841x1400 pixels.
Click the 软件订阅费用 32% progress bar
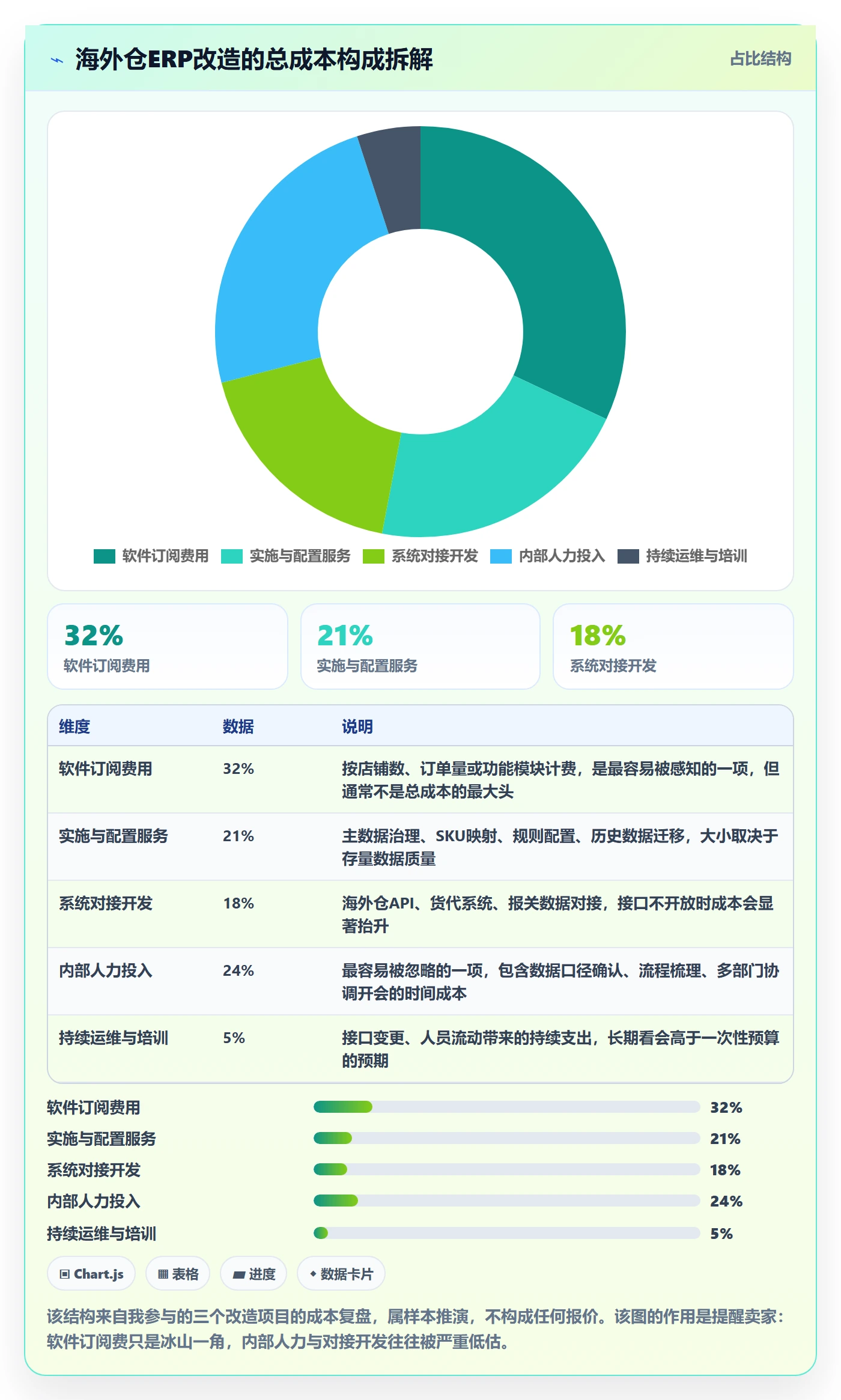[x=507, y=1107]
